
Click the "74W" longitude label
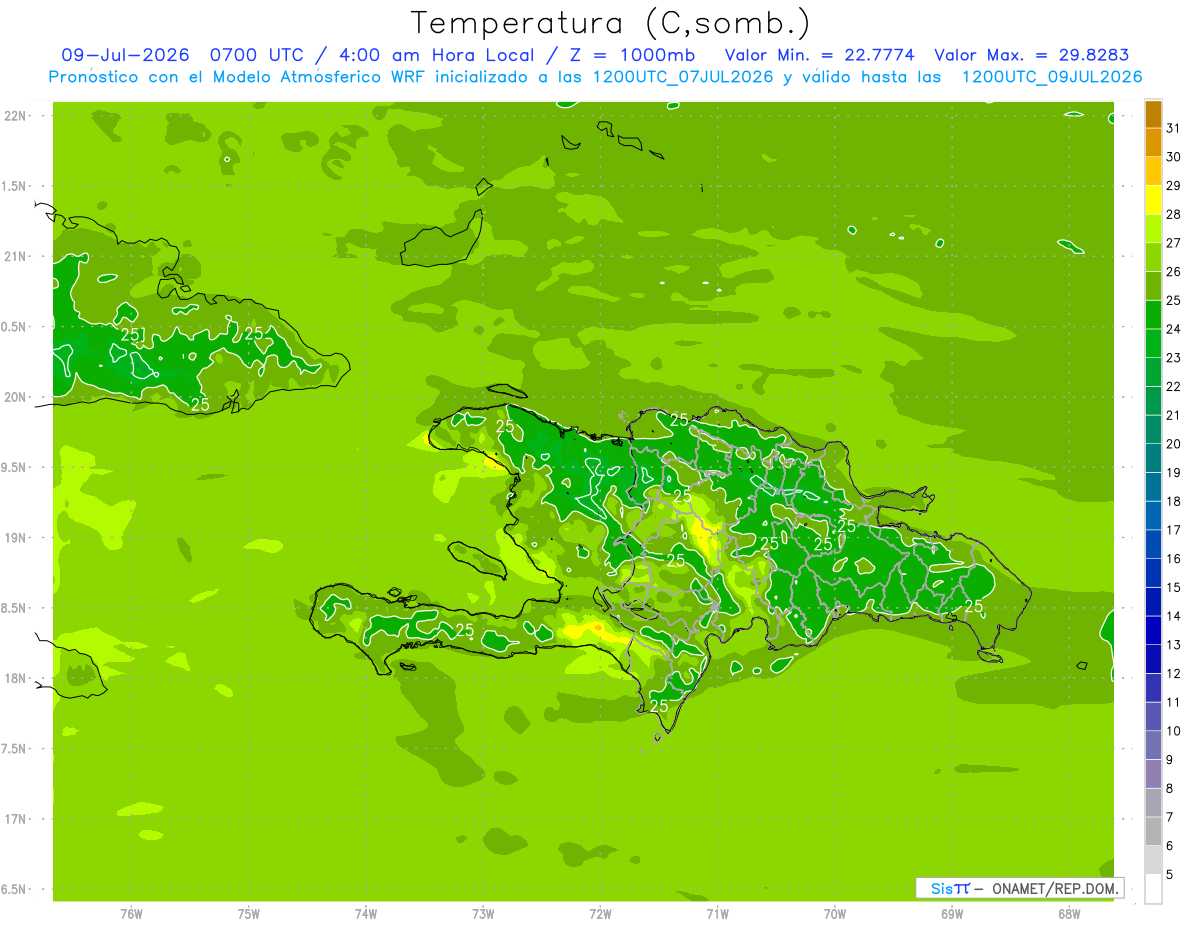[366, 914]
